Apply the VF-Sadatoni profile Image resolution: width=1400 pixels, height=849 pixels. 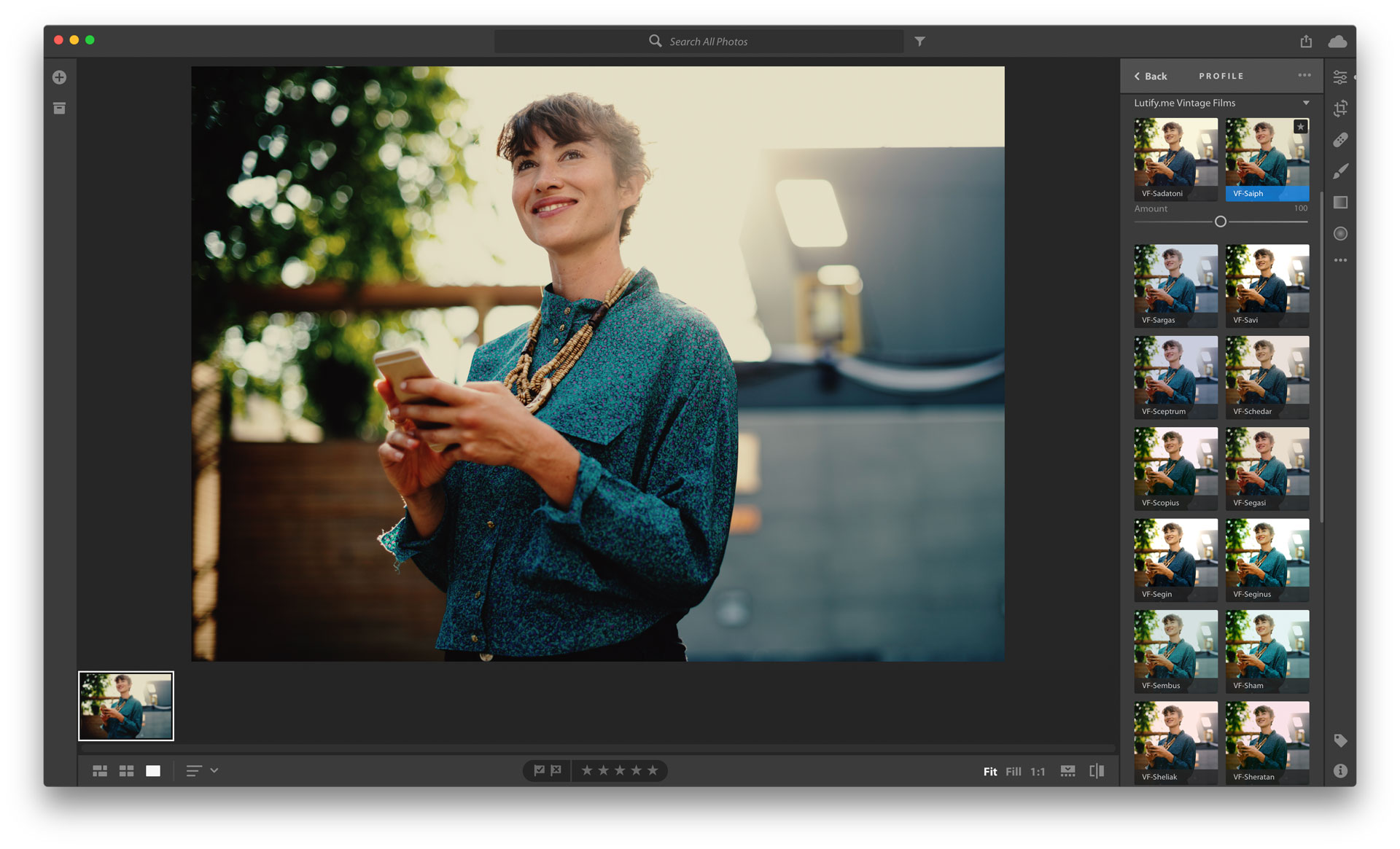coord(1175,160)
